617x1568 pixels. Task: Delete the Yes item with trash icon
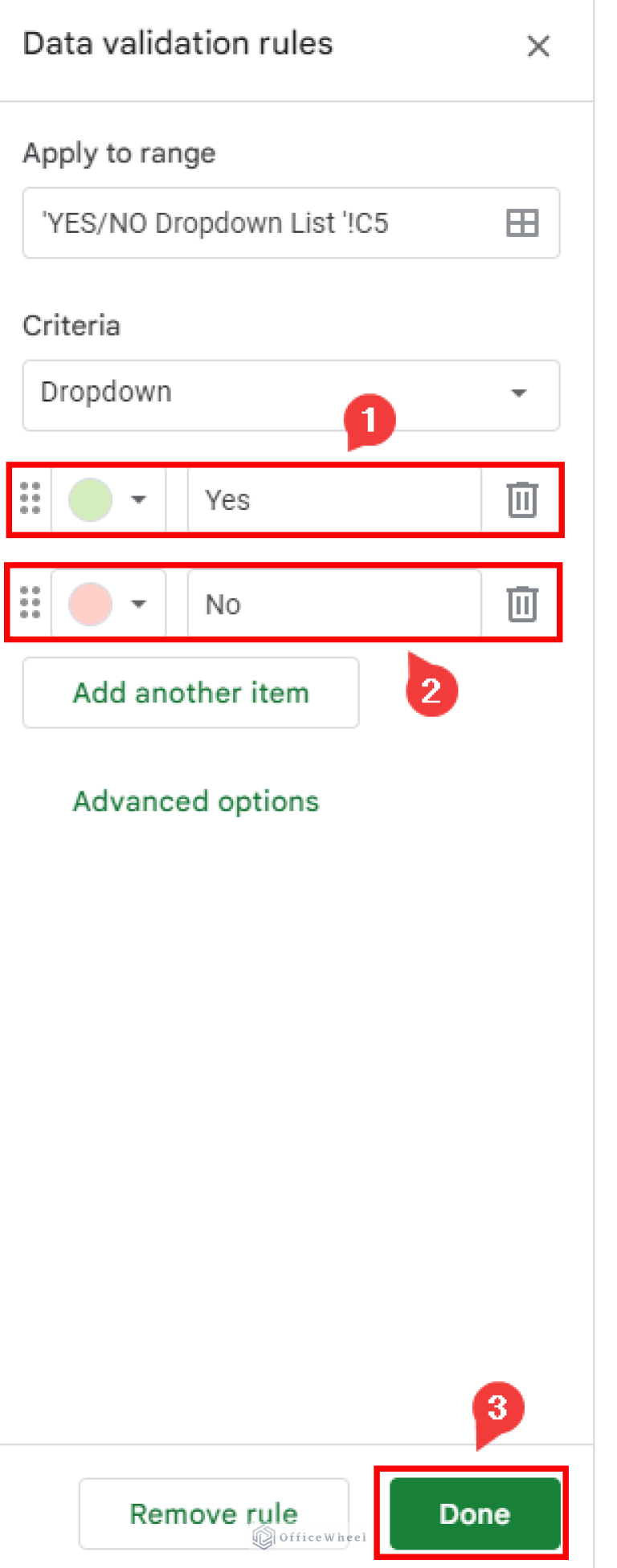point(521,499)
